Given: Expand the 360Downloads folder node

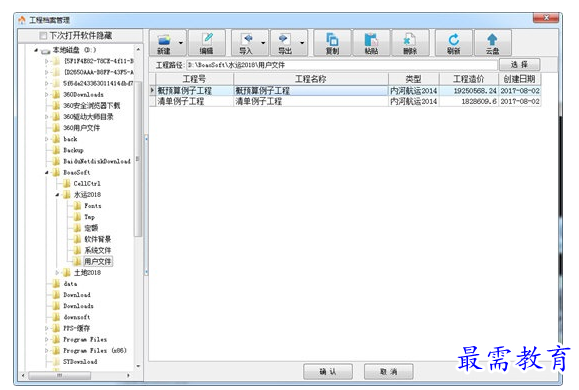Looking at the screenshot, I should pyautogui.click(x=47, y=95).
